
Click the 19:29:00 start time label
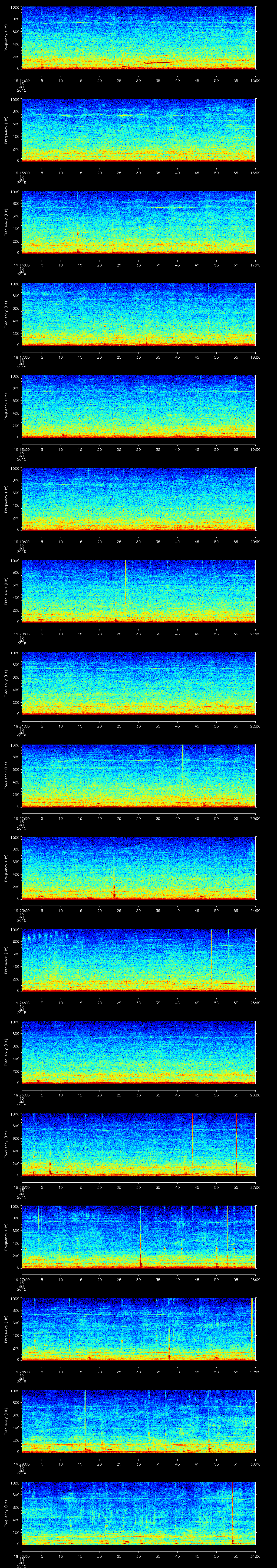pos(21,1464)
